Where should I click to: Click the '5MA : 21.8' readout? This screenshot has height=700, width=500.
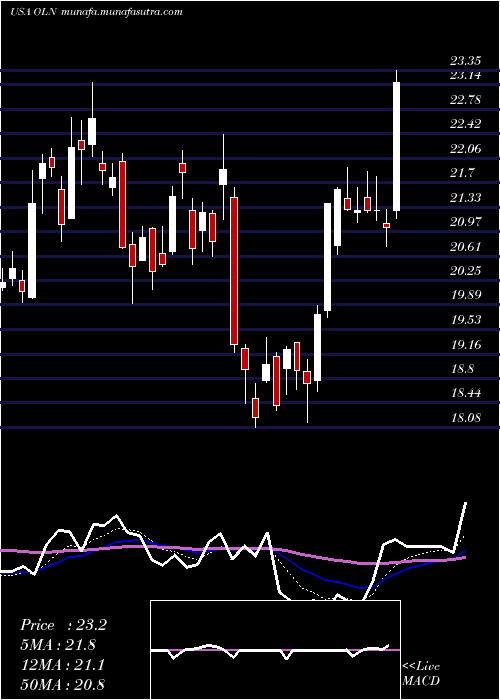pyautogui.click(x=58, y=645)
